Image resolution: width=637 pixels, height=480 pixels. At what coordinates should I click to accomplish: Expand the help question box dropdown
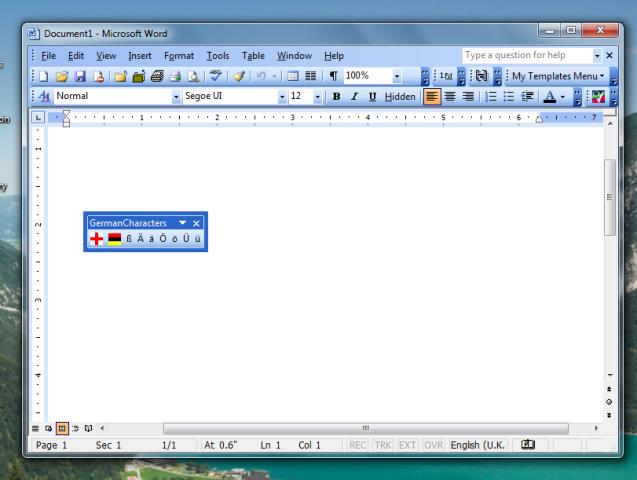[597, 55]
